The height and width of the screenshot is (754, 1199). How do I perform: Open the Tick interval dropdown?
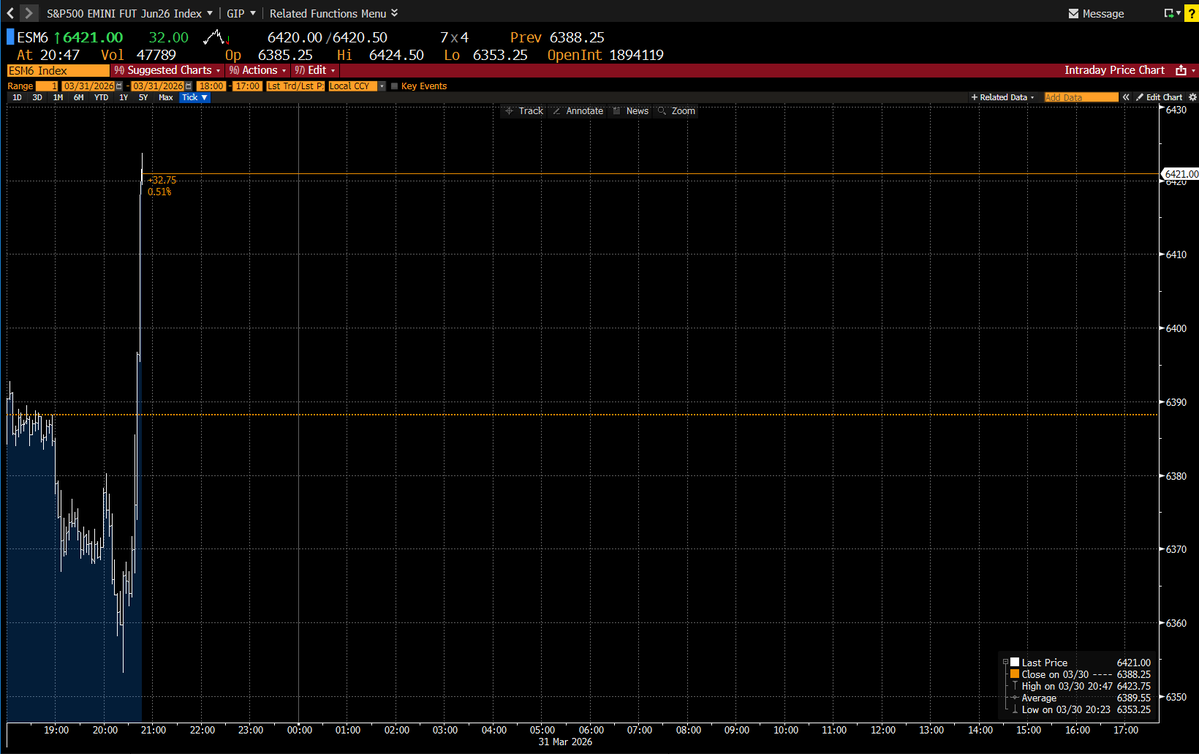pos(194,98)
